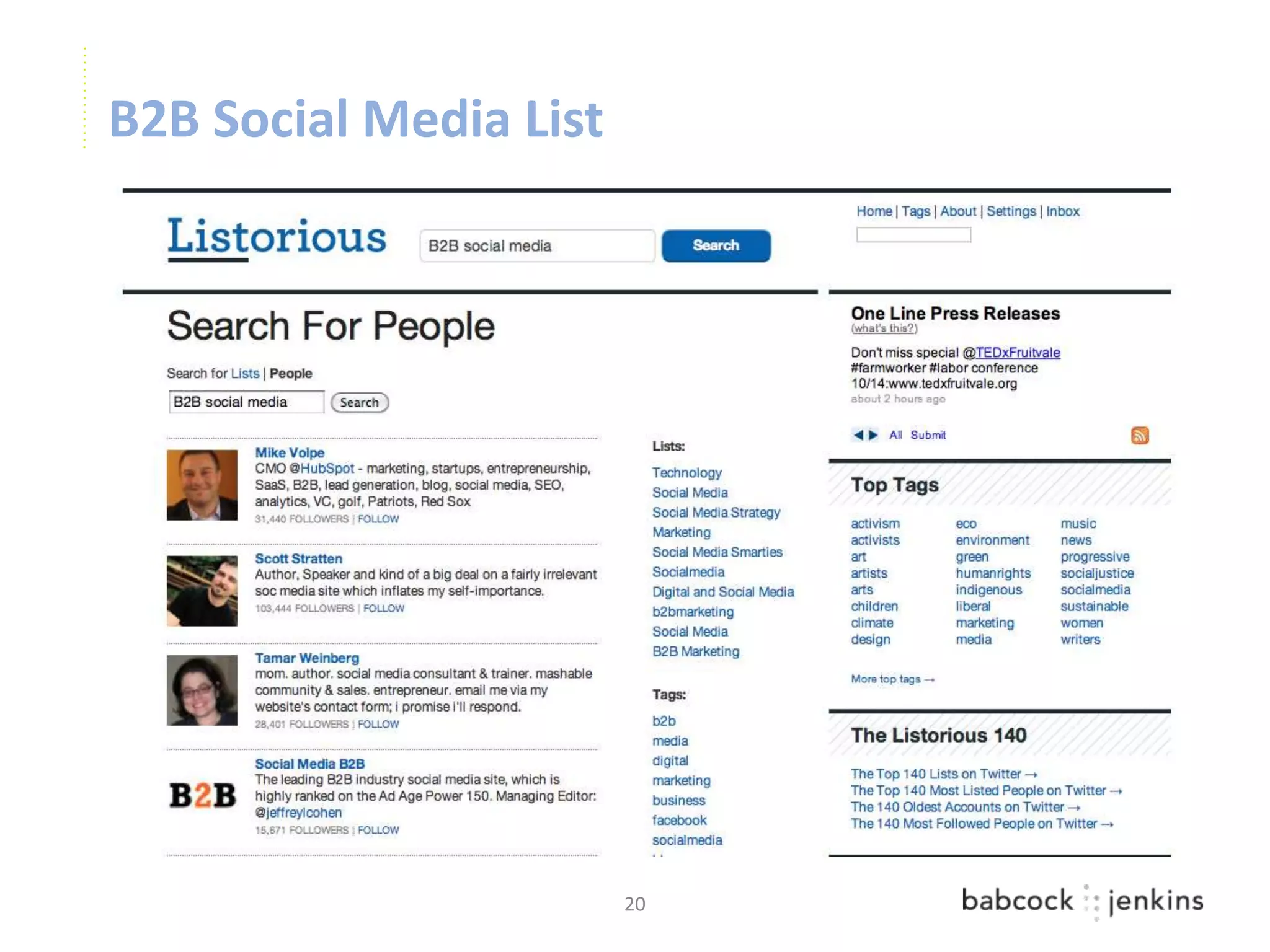1270x952 pixels.
Task: Switch search to Lists
Action: click(x=245, y=373)
